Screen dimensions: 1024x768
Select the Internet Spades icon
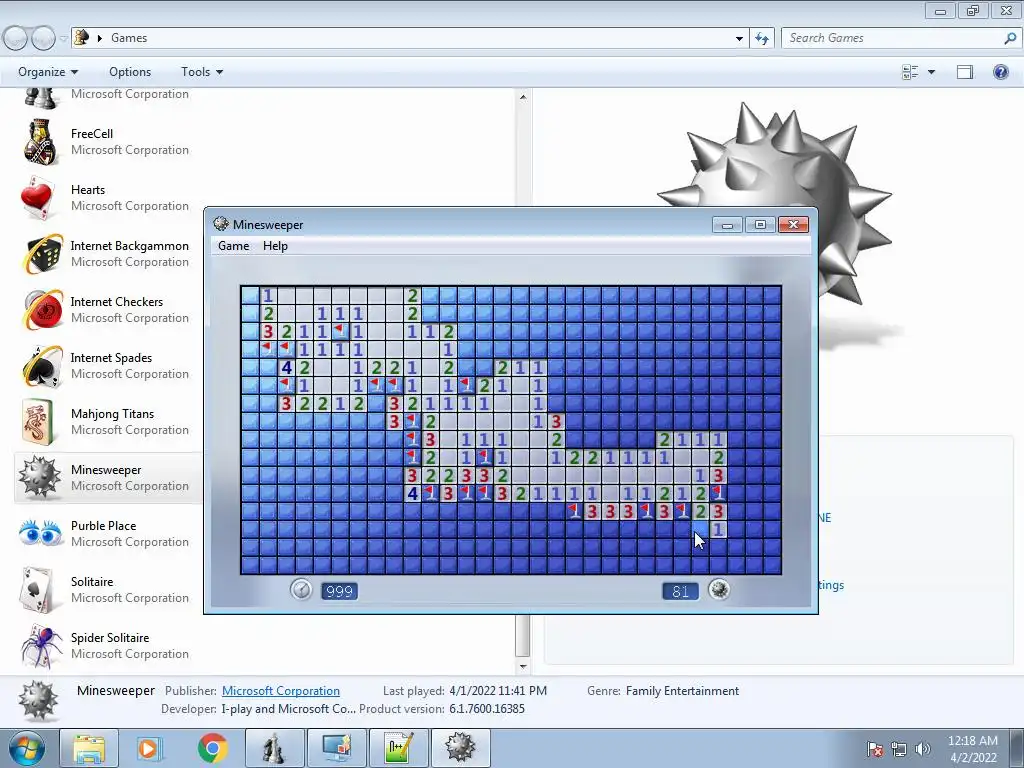[x=42, y=366]
